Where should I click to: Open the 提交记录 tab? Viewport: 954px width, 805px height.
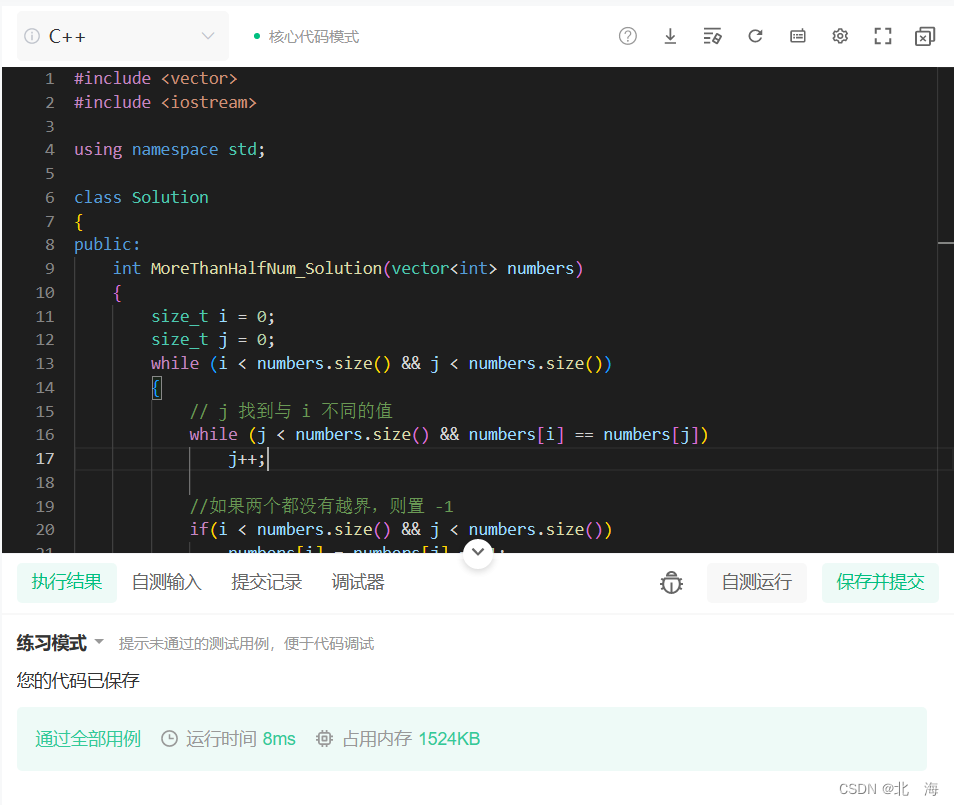click(x=266, y=582)
